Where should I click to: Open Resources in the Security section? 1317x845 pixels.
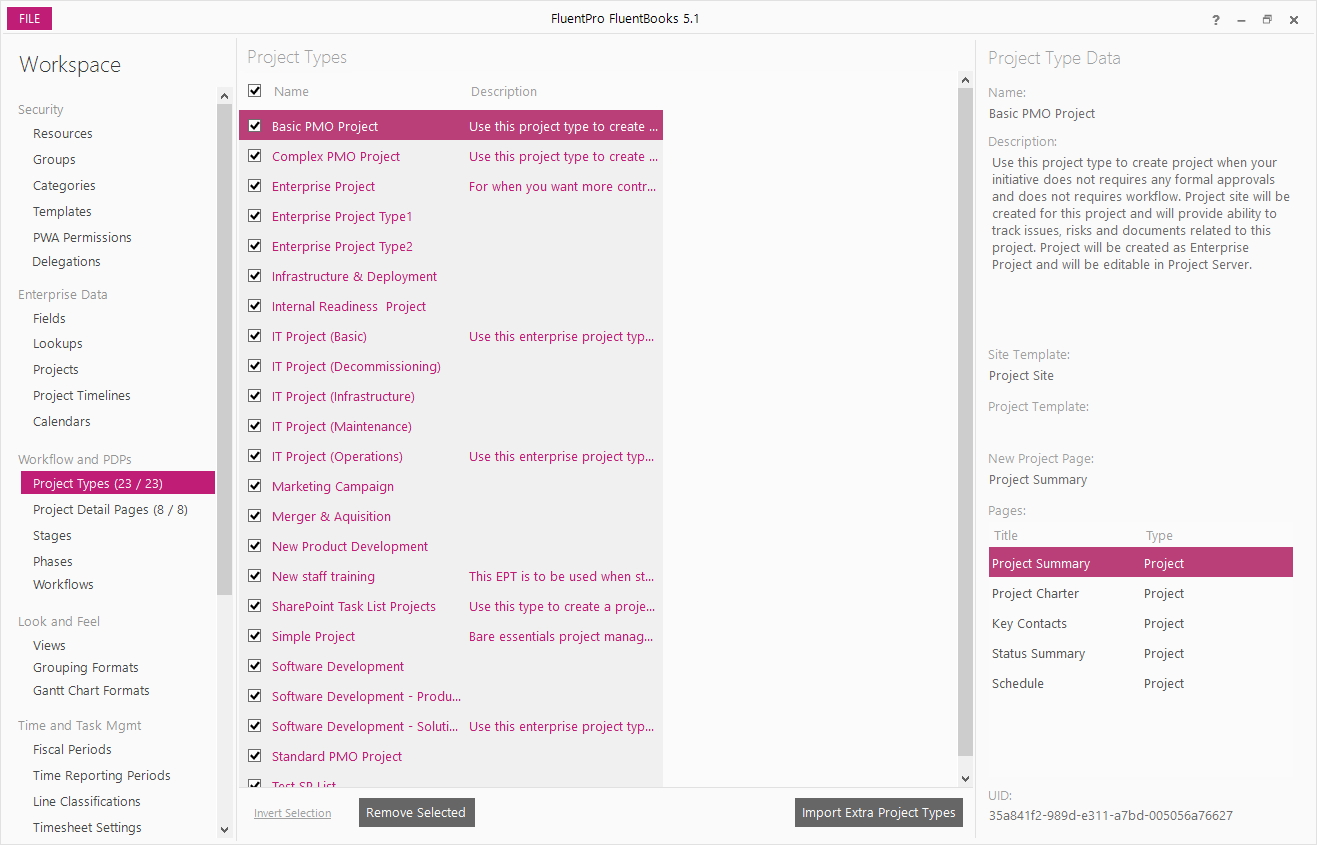(x=63, y=134)
